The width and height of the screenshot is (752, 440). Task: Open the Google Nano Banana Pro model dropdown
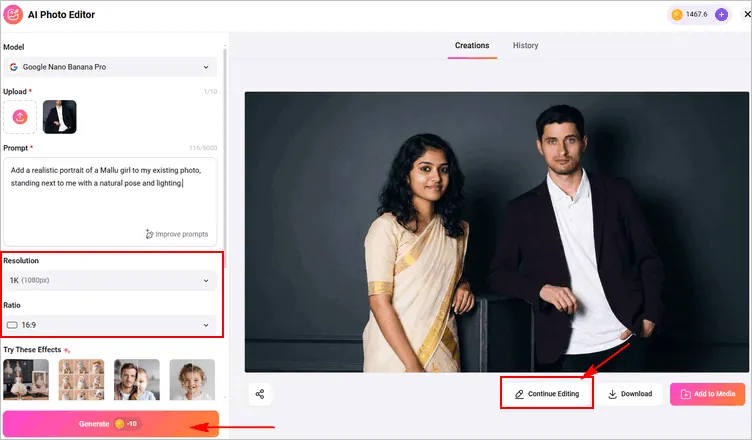point(110,67)
